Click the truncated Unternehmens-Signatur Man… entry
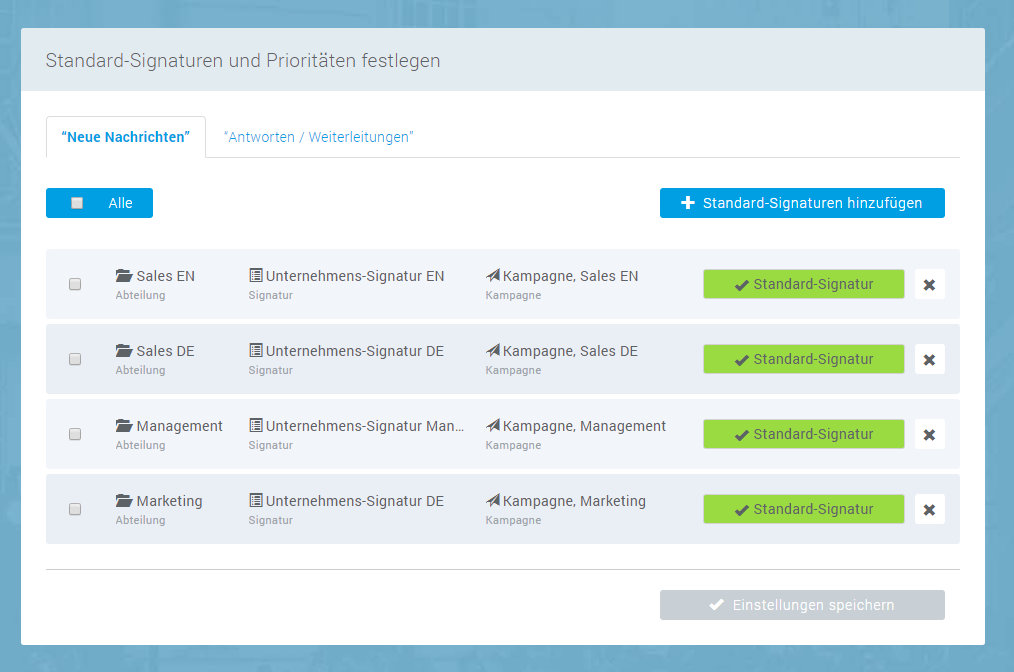 coord(364,426)
